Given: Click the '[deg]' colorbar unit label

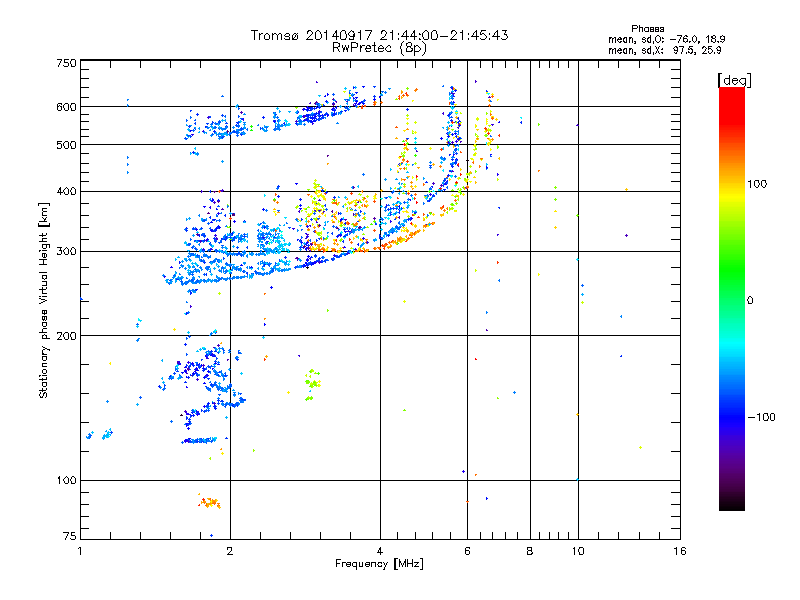Looking at the screenshot, I should (734, 80).
